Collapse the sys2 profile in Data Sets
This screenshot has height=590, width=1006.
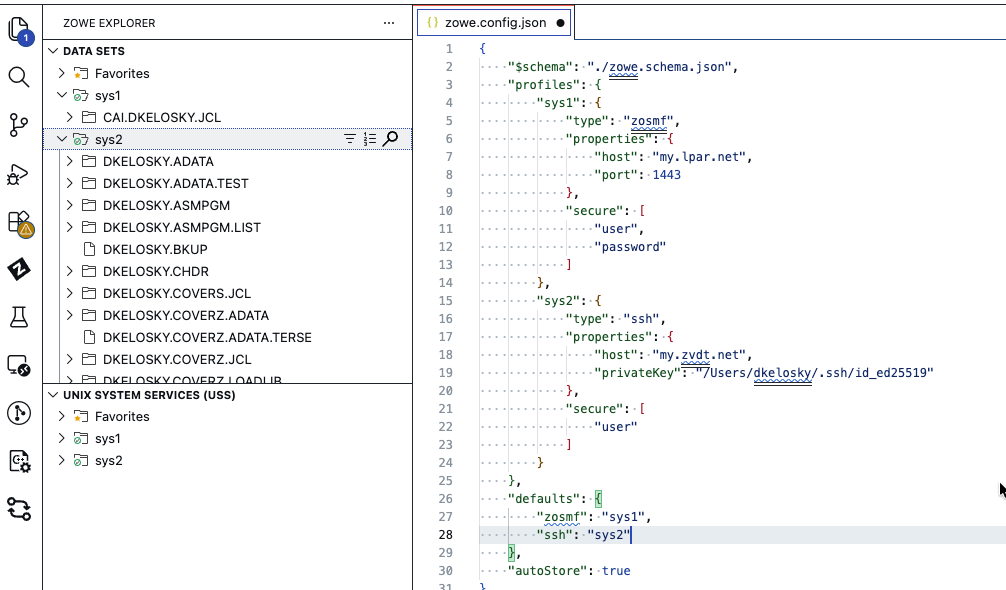click(x=62, y=139)
